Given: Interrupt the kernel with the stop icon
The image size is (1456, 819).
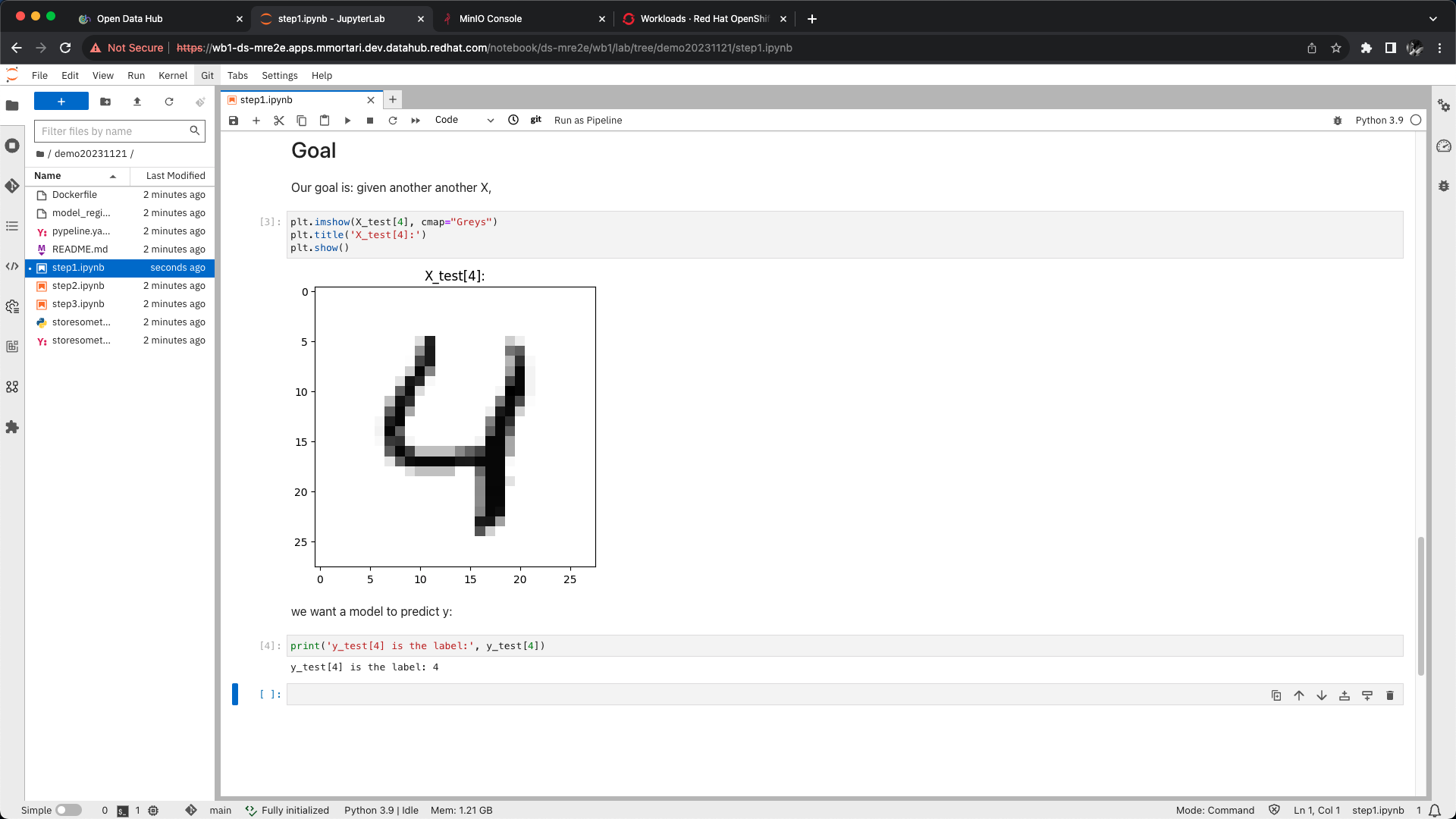Looking at the screenshot, I should pyautogui.click(x=370, y=121).
